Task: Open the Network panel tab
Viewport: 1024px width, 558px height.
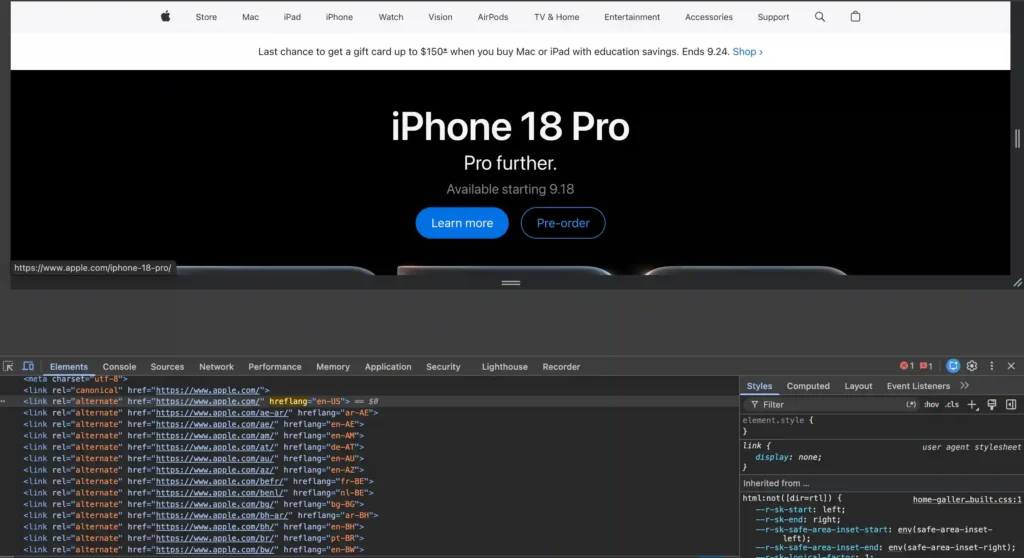Action: [x=216, y=367]
